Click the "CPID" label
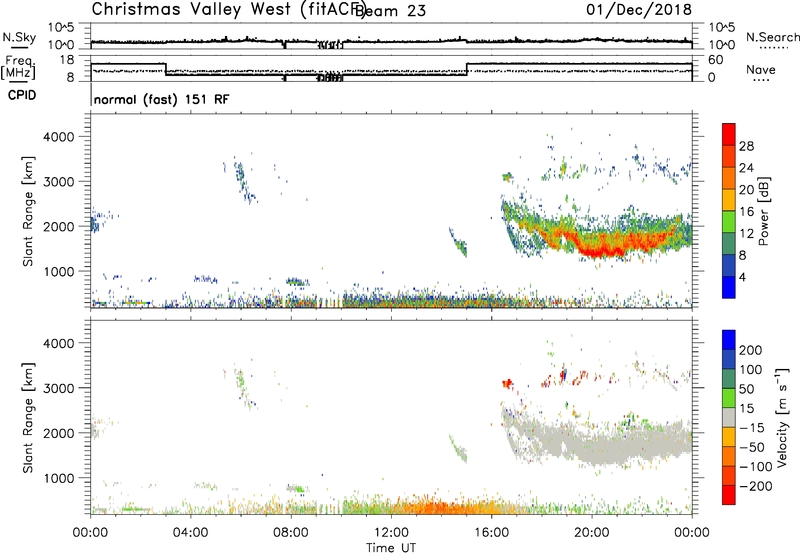The height and width of the screenshot is (554, 800). click(22, 95)
